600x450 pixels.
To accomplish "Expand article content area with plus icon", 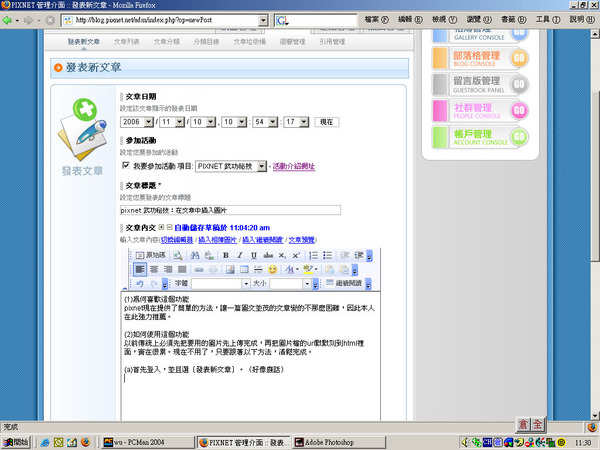I will pos(161,227).
